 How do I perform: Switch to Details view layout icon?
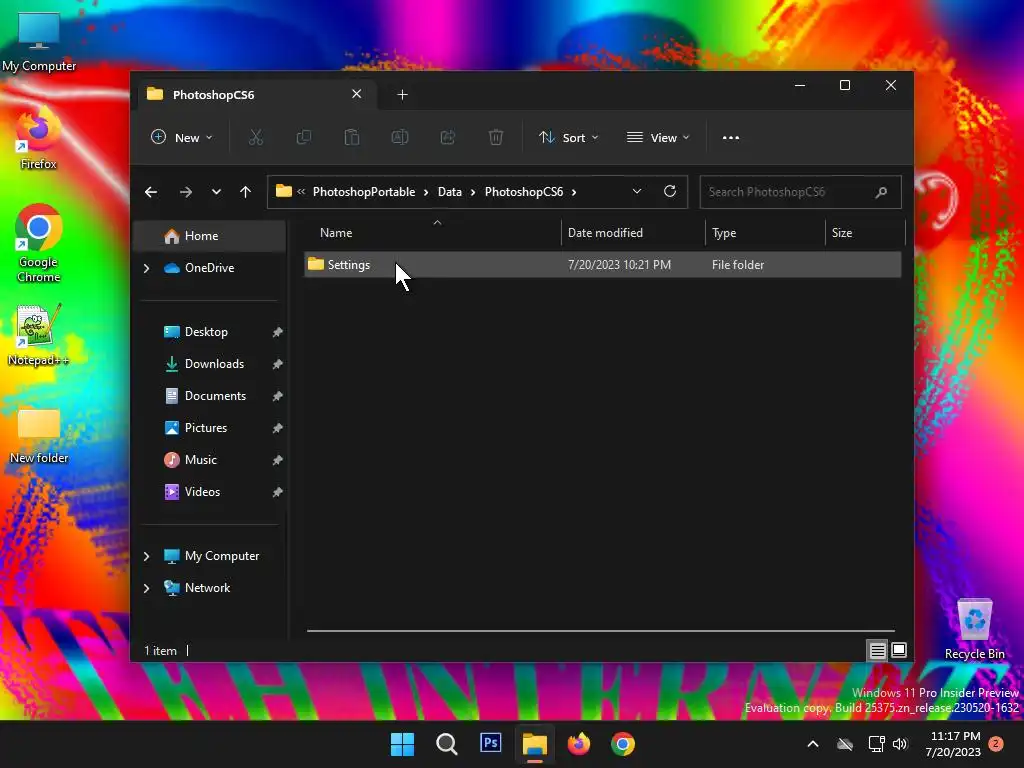coord(877,650)
